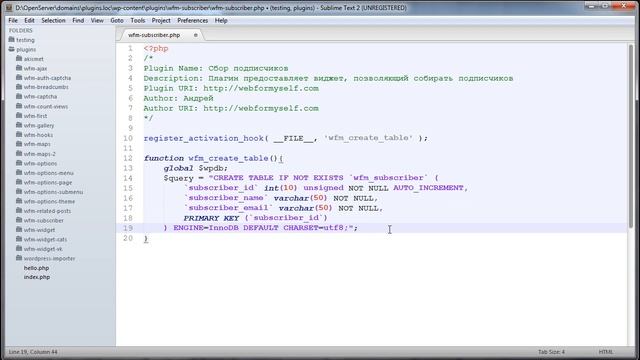Image resolution: width=640 pixels, height=360 pixels.
Task: Click the wfm-count-views folder icon
Action: tap(19, 106)
